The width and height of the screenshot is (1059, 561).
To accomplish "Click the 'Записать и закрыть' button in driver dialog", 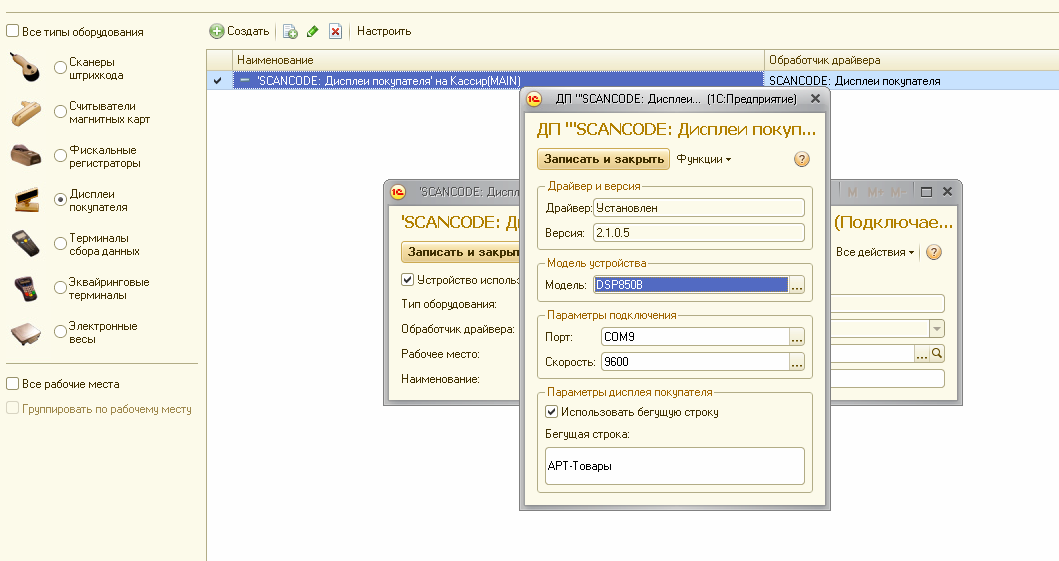I will tap(603, 159).
